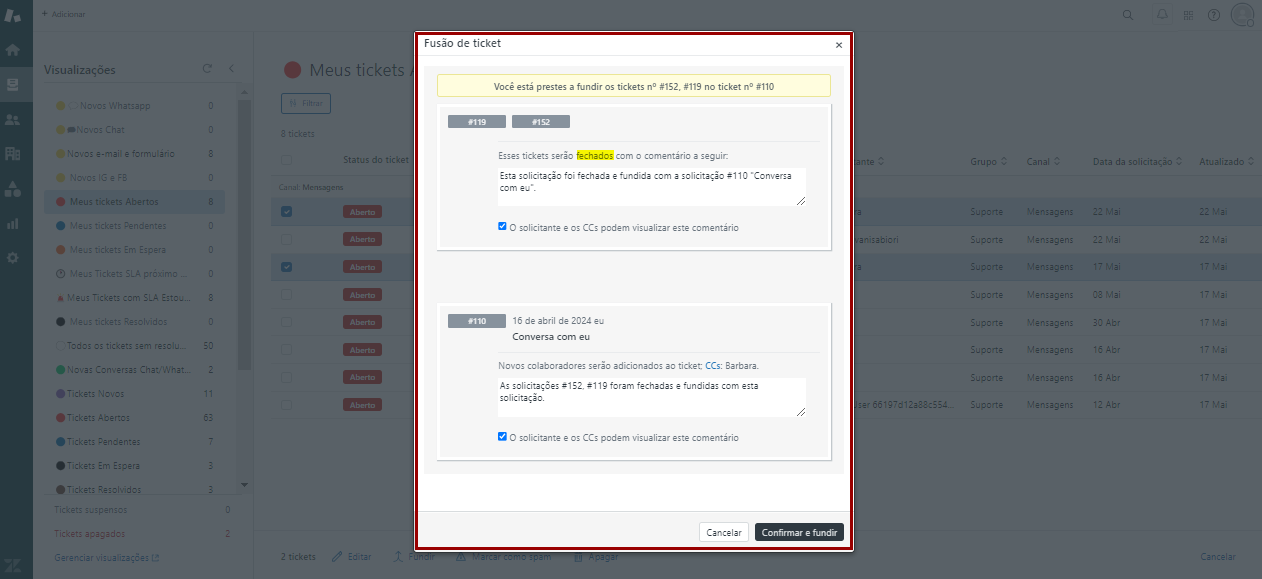Click the search magnifier icon
Viewport: 1262px width, 579px height.
pyautogui.click(x=1128, y=15)
